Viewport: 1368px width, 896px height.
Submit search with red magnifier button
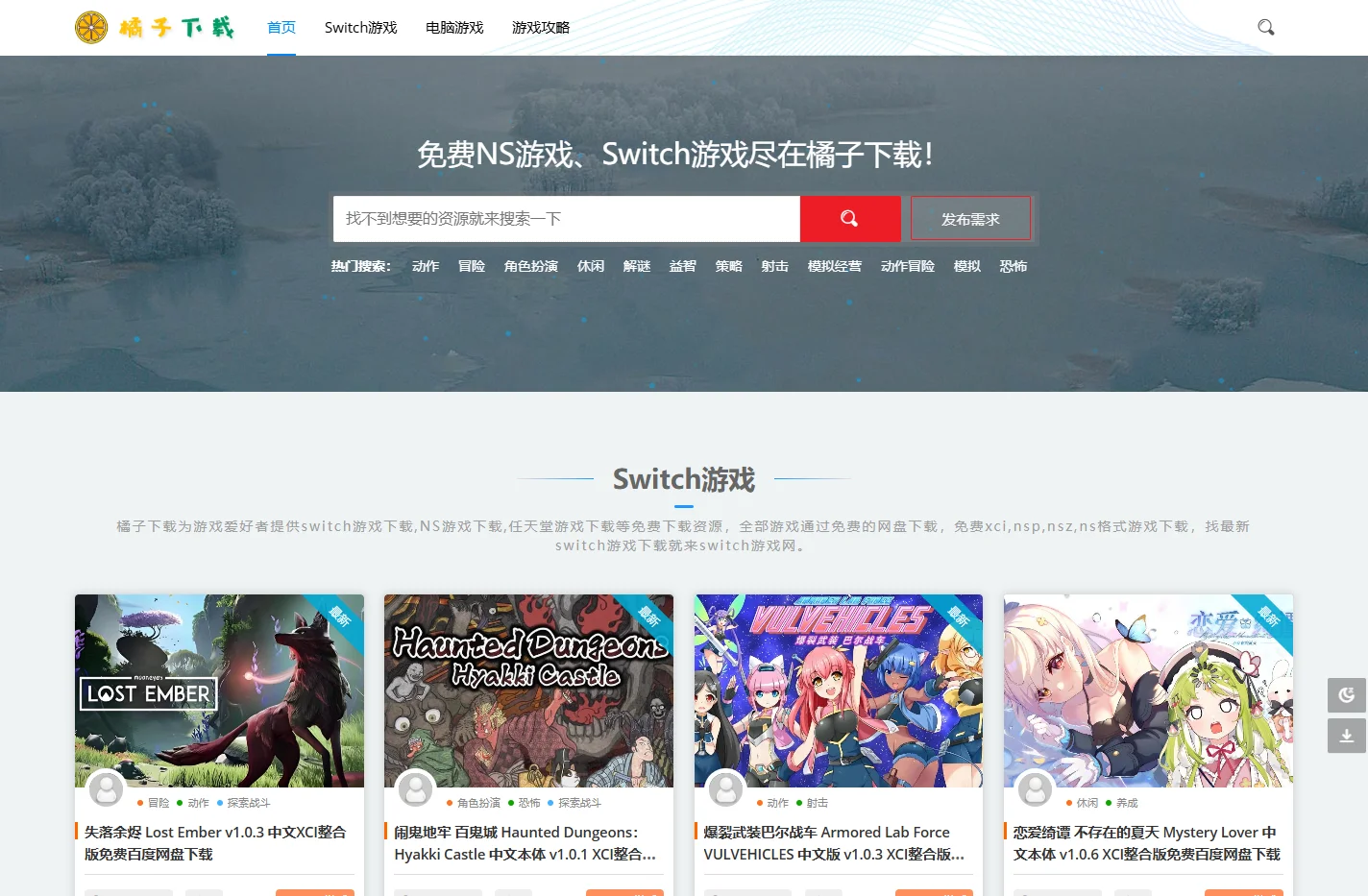point(850,219)
